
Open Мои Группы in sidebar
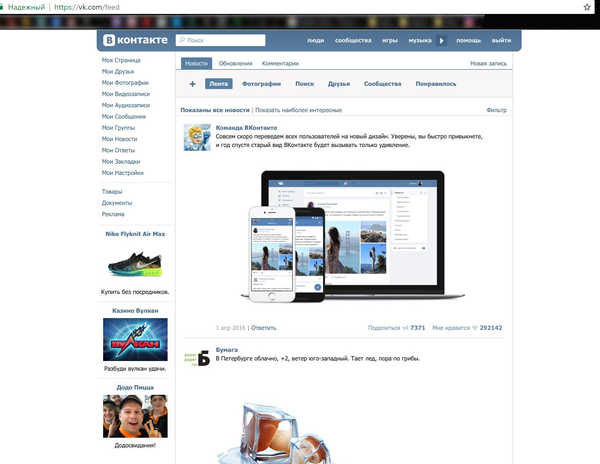coord(118,128)
